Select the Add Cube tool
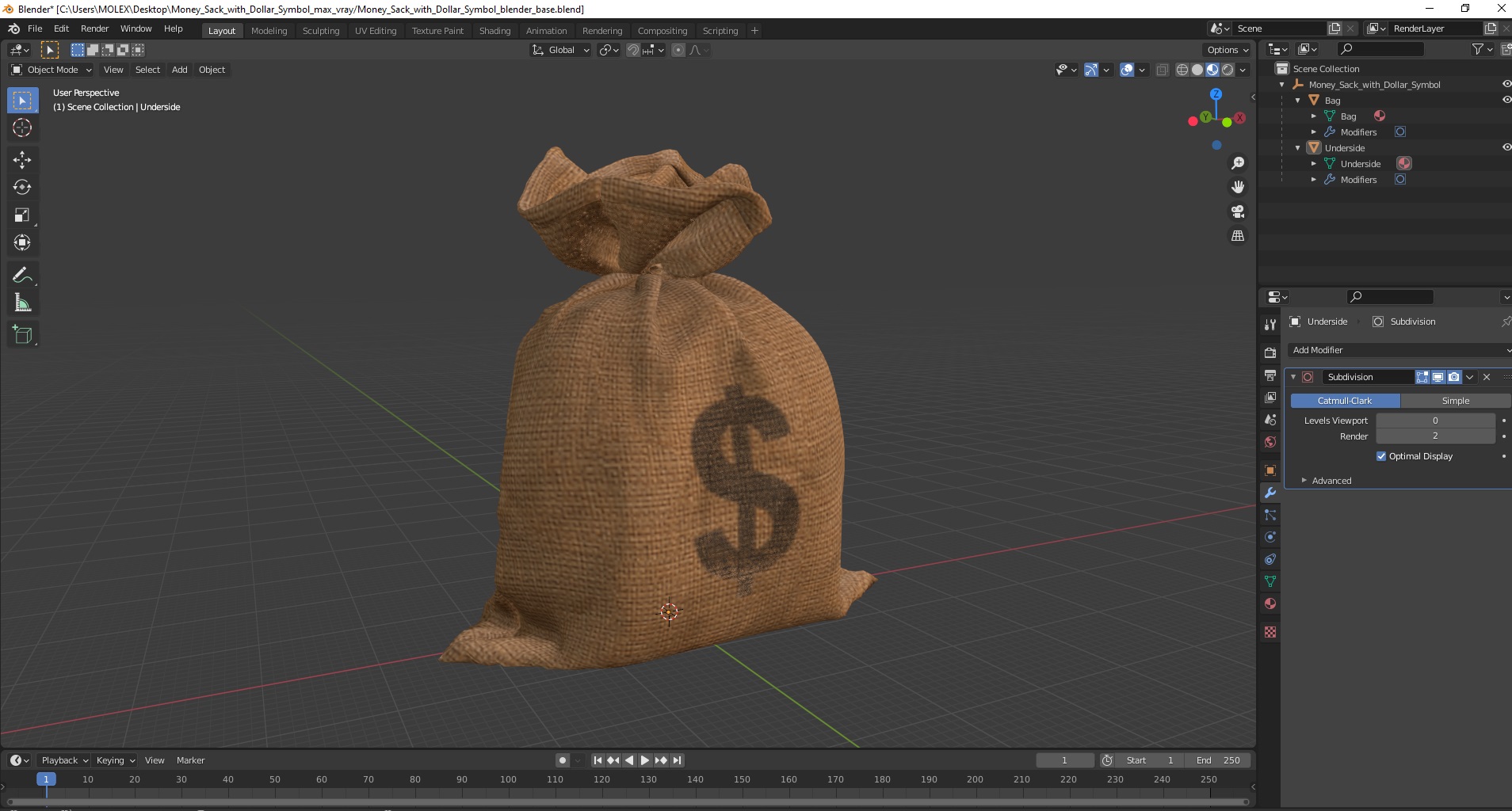Image resolution: width=1512 pixels, height=811 pixels. click(x=22, y=334)
